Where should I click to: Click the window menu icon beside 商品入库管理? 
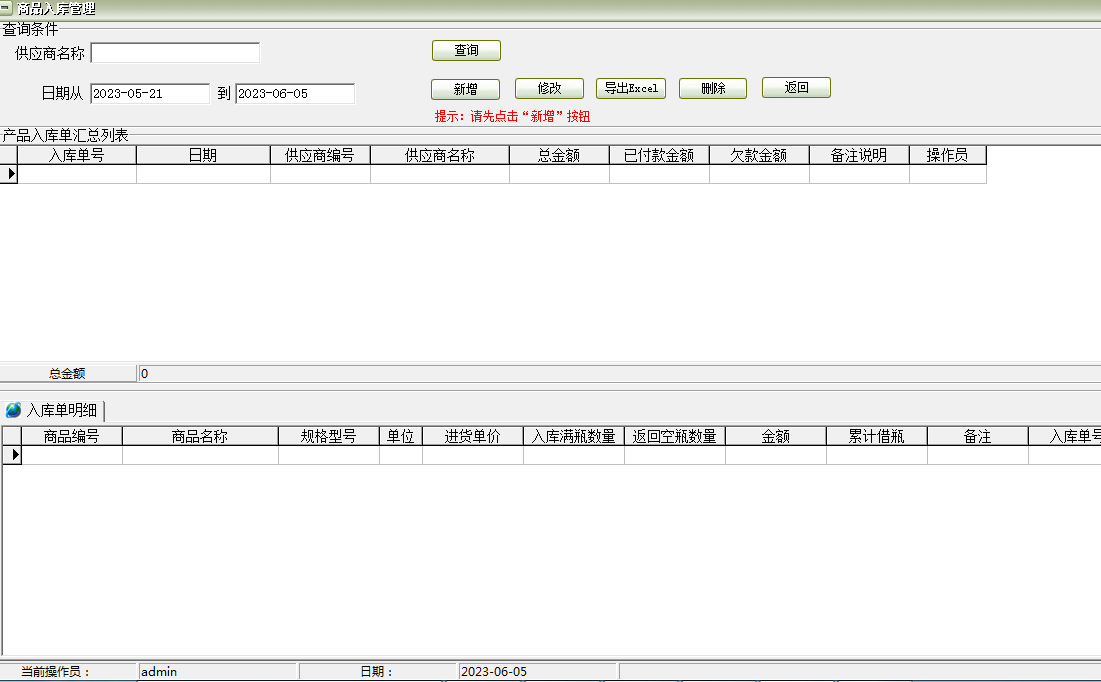[6, 8]
